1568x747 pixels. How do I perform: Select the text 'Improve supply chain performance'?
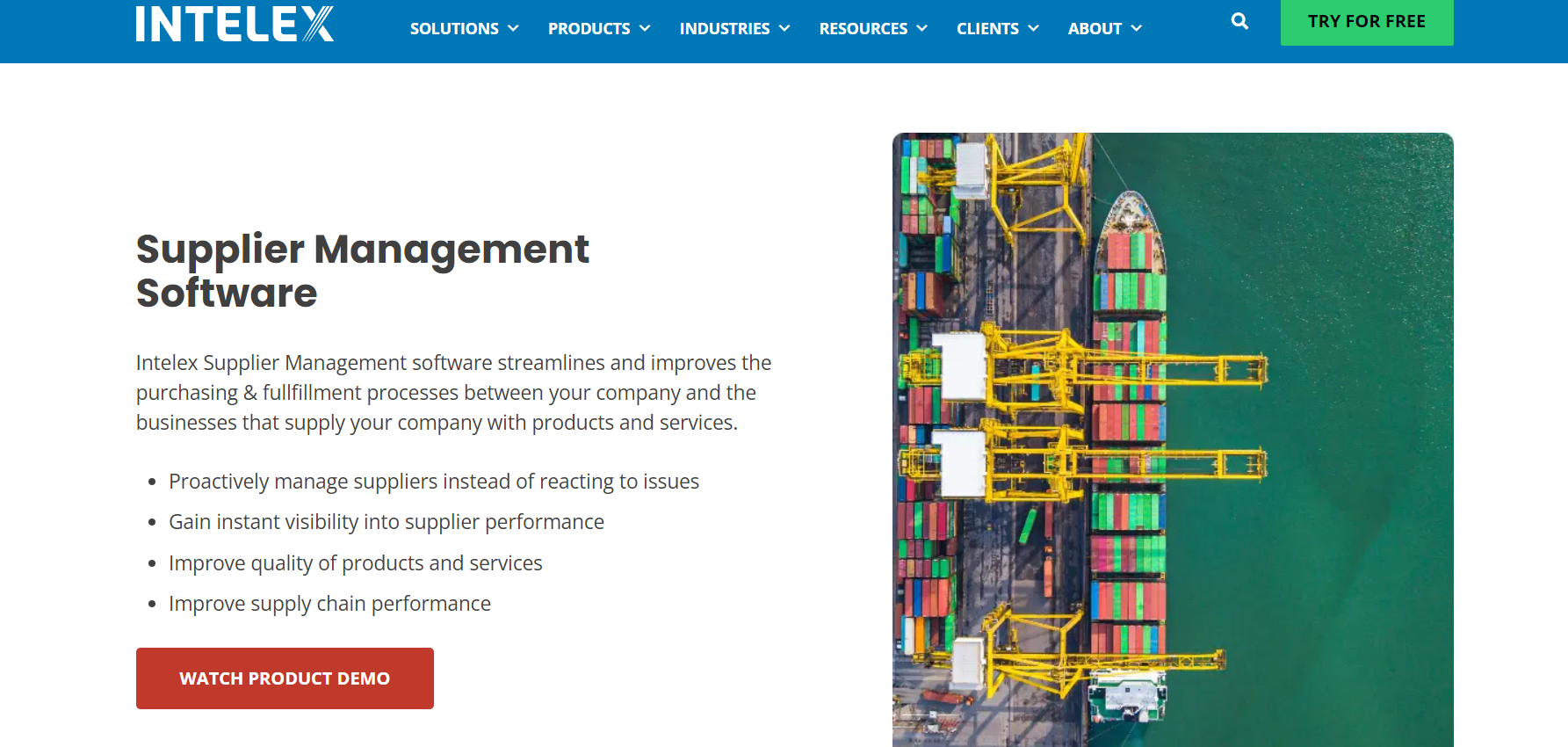(x=329, y=604)
